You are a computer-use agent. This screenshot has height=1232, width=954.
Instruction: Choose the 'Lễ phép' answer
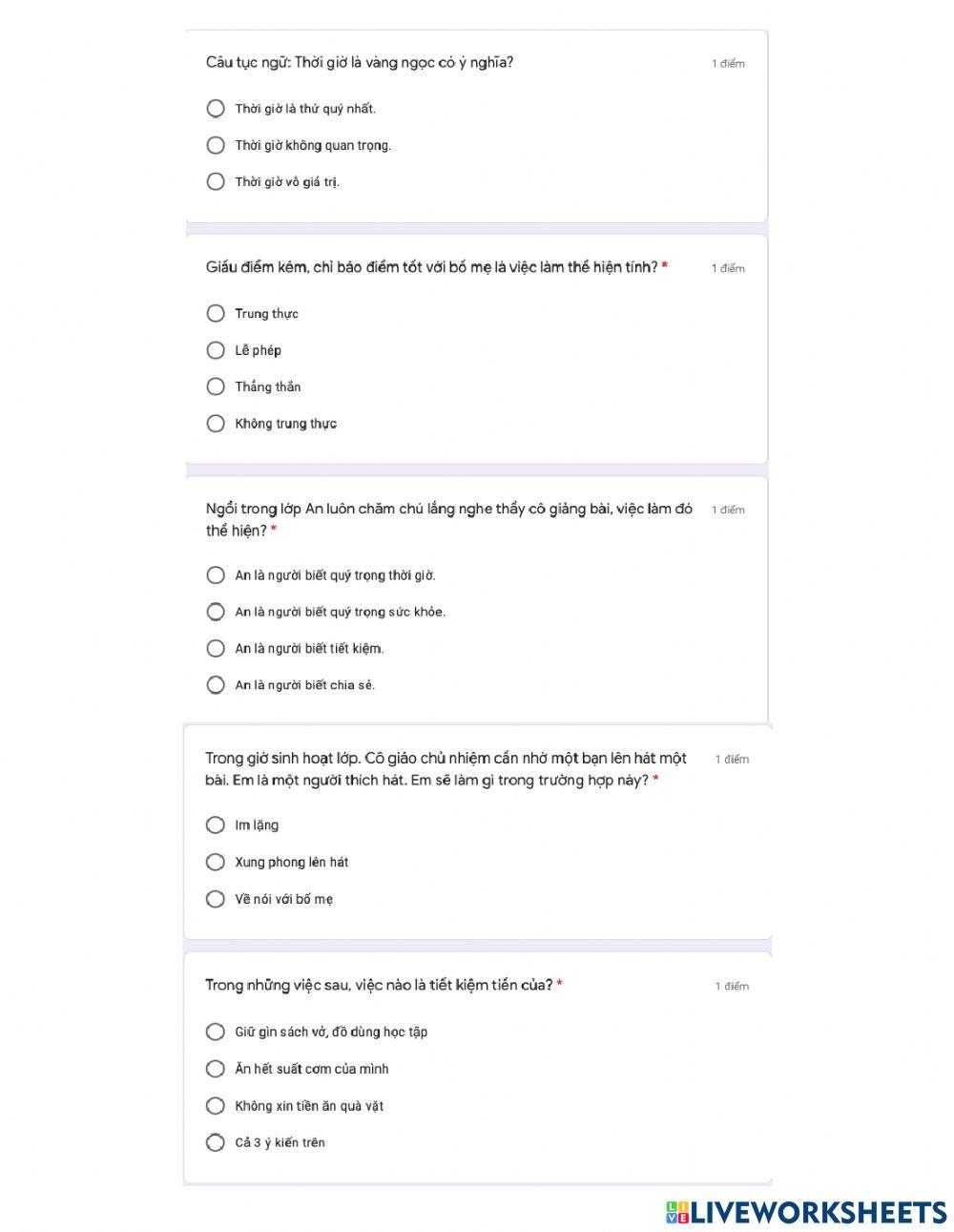216,350
